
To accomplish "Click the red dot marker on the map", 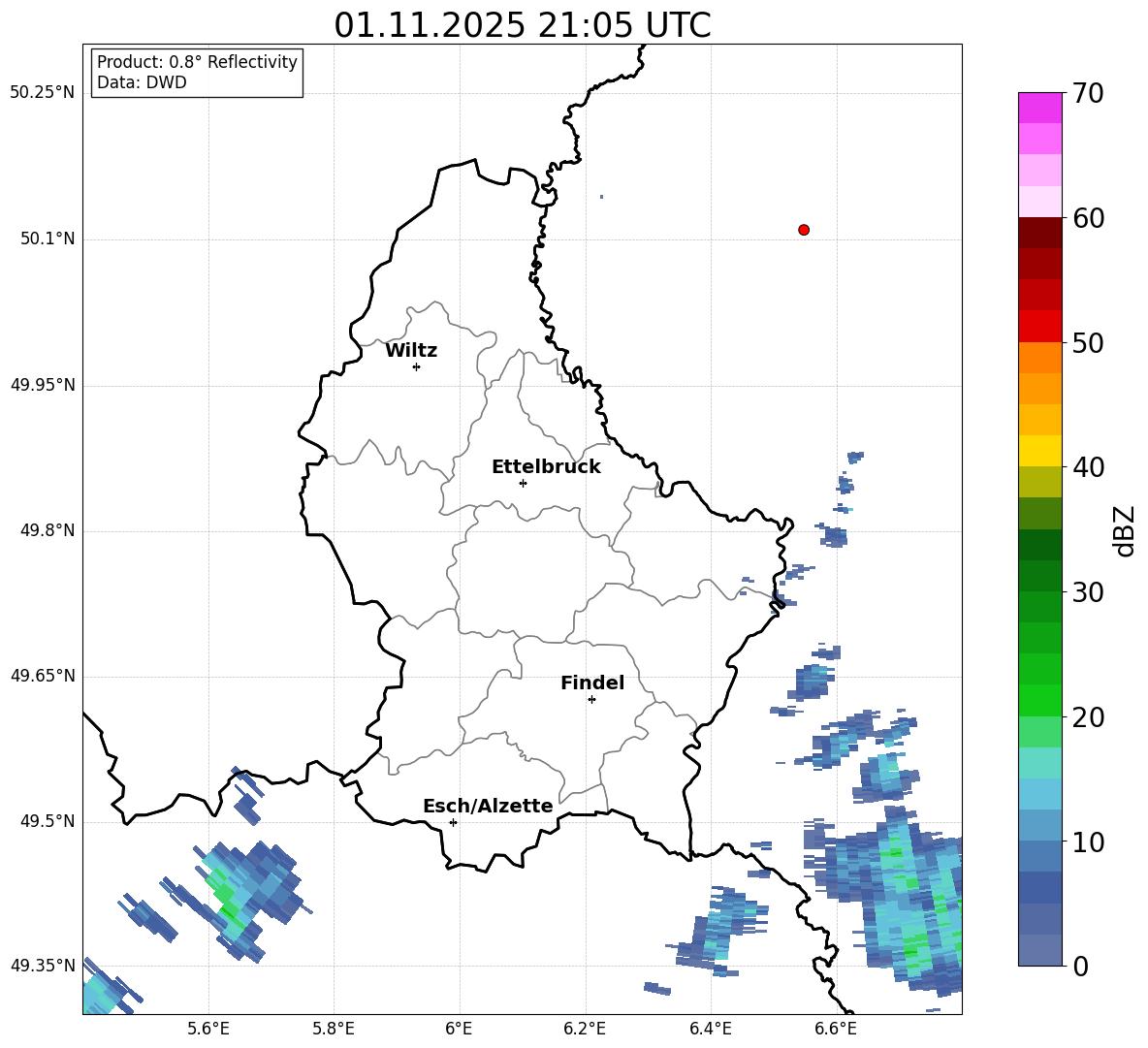I will [803, 230].
